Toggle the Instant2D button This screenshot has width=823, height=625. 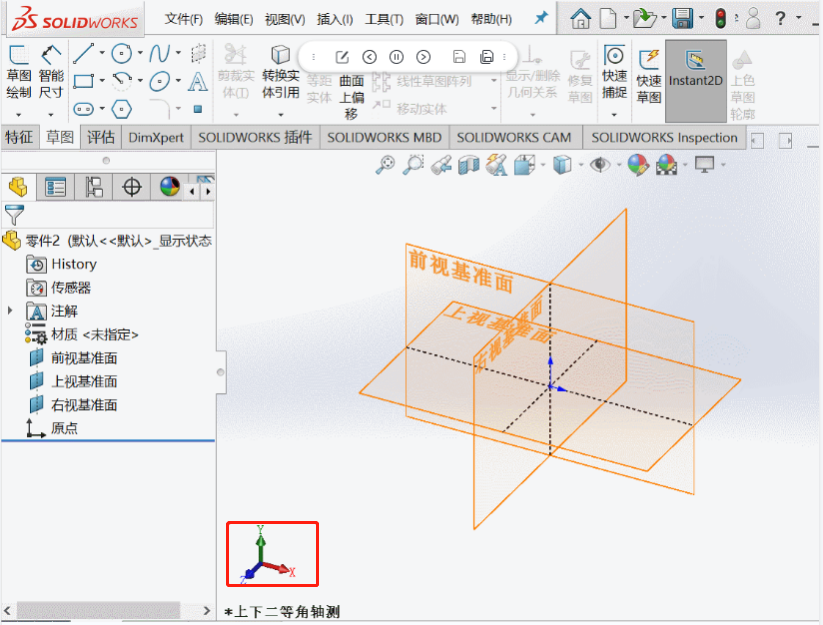696,81
